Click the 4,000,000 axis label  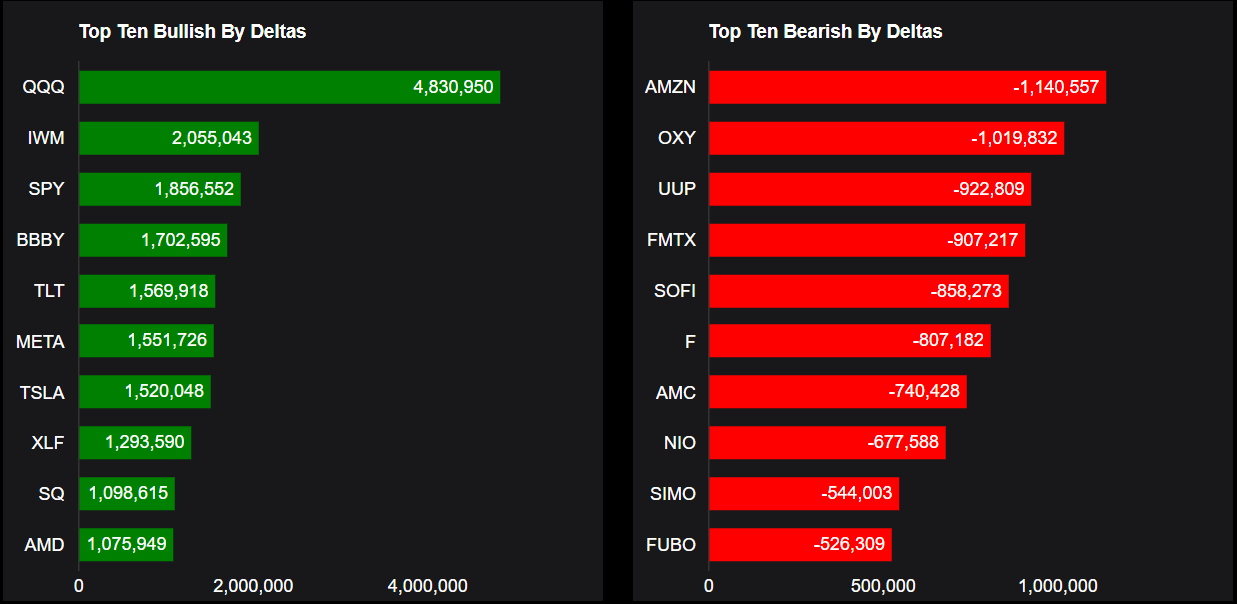[428, 586]
